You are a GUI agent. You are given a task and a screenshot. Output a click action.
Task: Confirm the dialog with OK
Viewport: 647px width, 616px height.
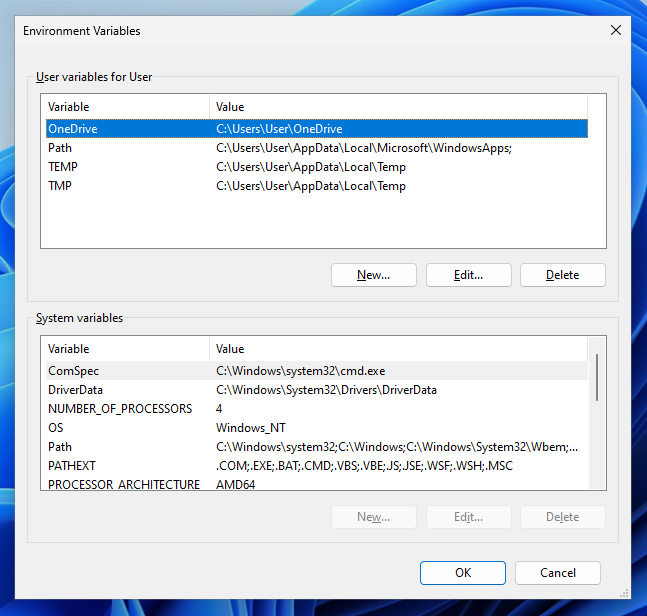[463, 573]
